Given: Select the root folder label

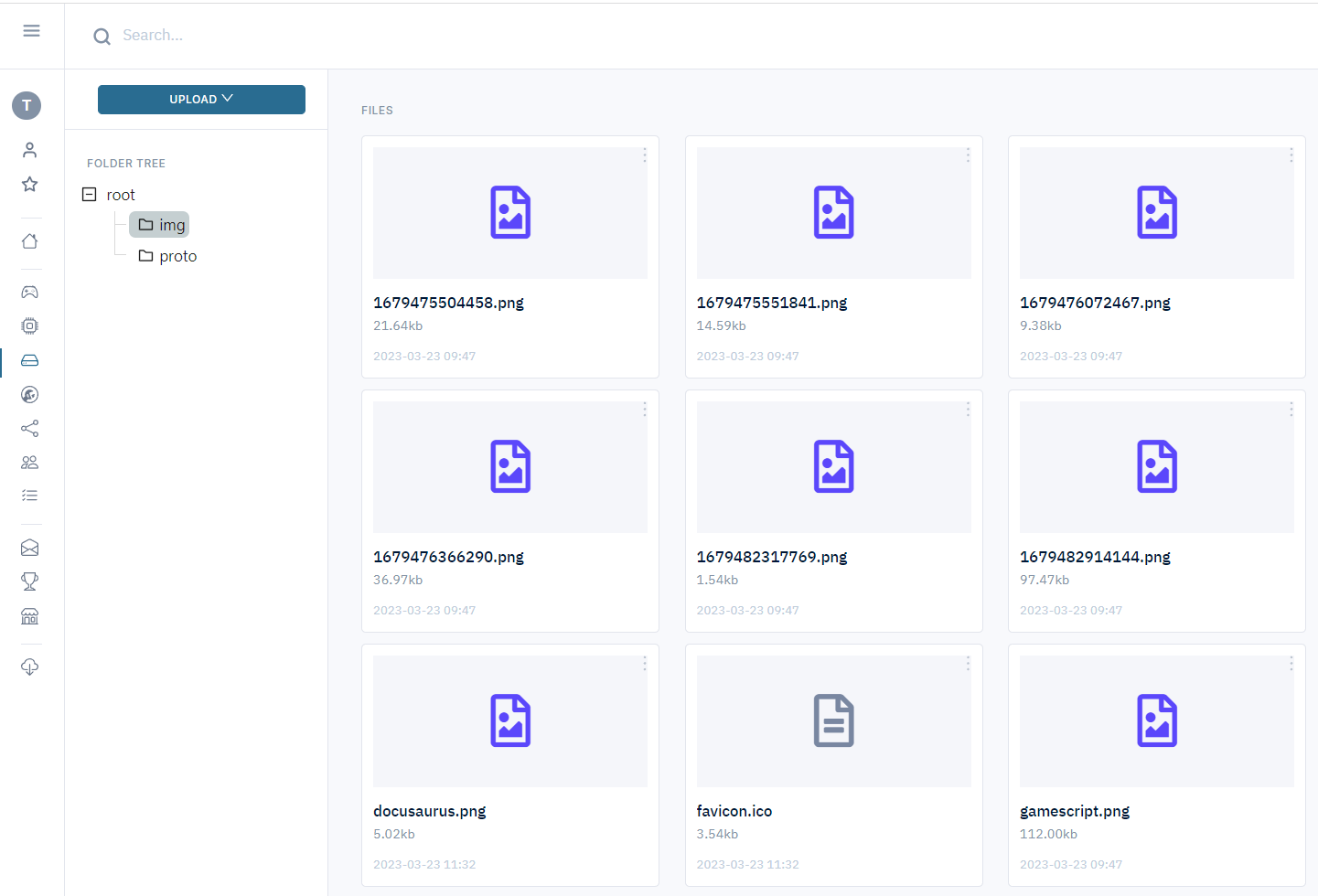Looking at the screenshot, I should (121, 195).
